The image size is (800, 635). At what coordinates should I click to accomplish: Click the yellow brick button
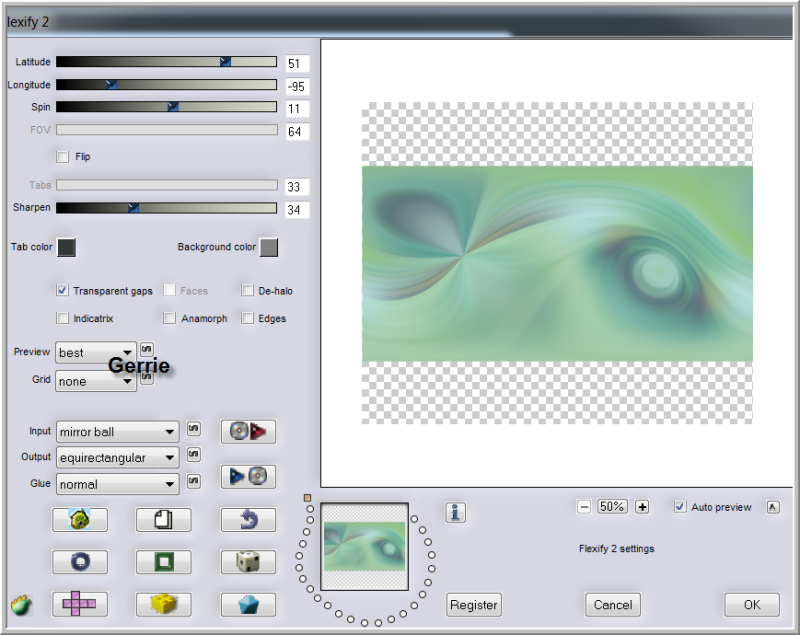tap(163, 604)
